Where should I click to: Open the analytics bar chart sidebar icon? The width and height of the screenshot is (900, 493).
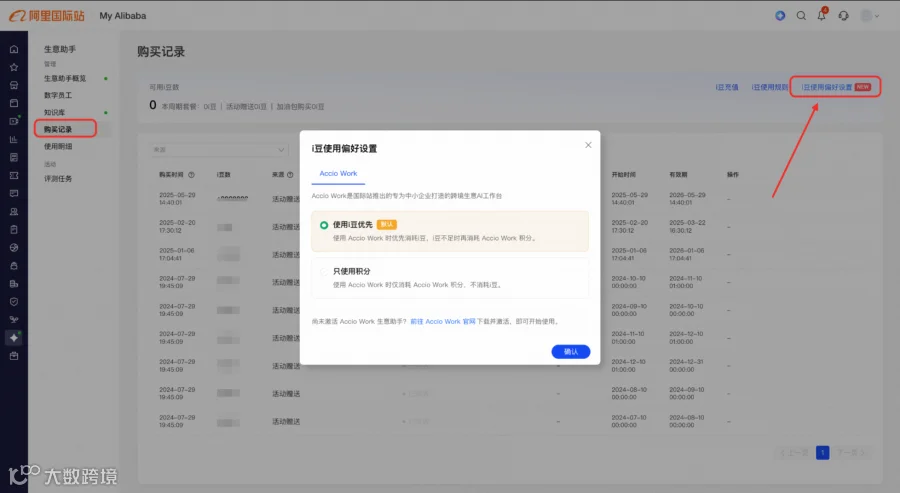click(14, 139)
